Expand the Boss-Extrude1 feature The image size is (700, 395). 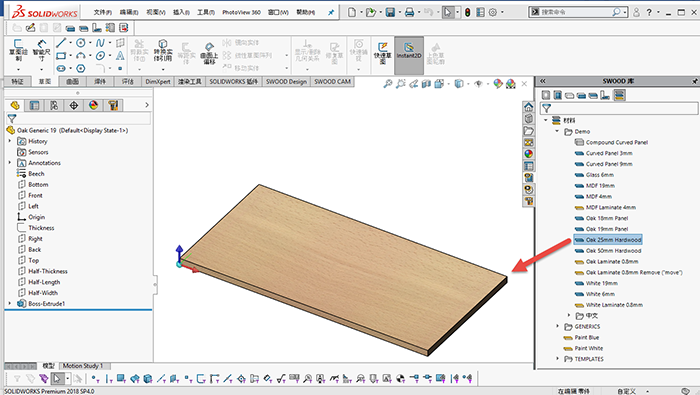10,304
